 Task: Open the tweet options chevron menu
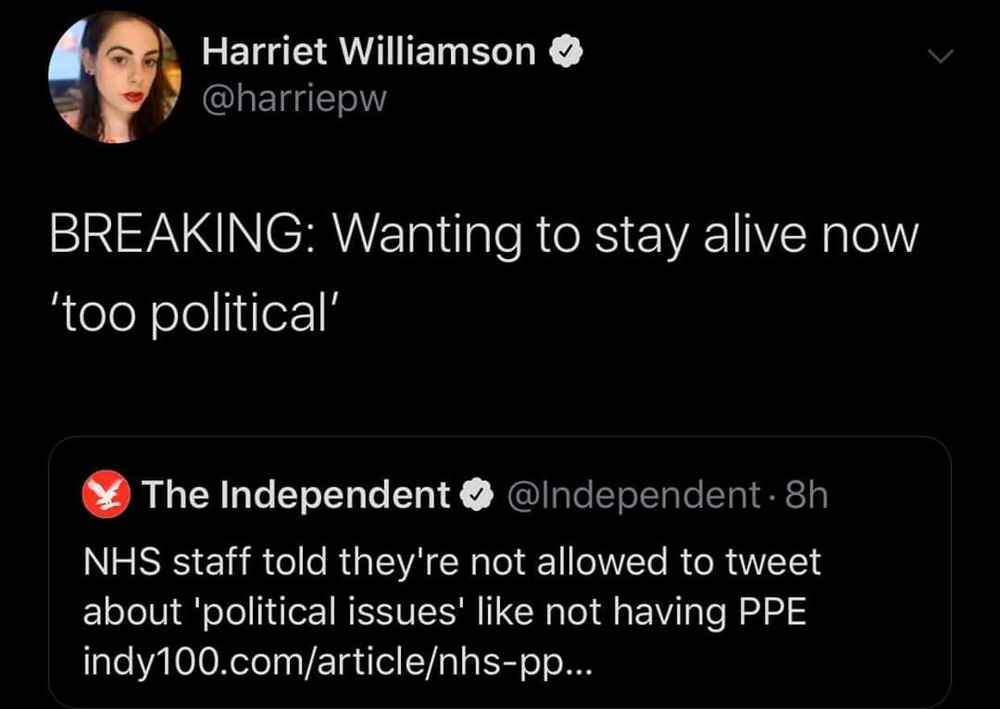(940, 60)
